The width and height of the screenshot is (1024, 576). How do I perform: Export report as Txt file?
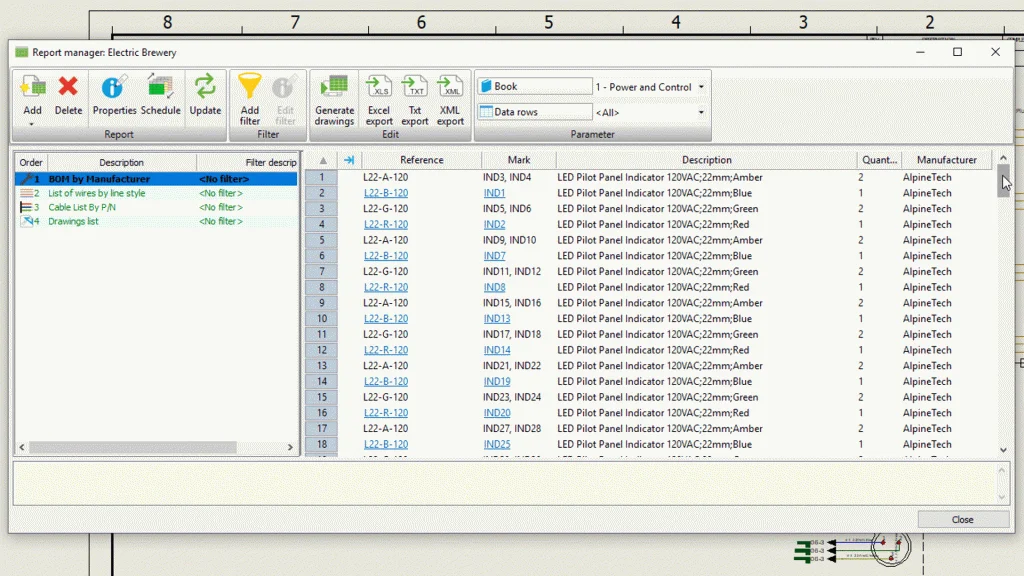[x=415, y=92]
